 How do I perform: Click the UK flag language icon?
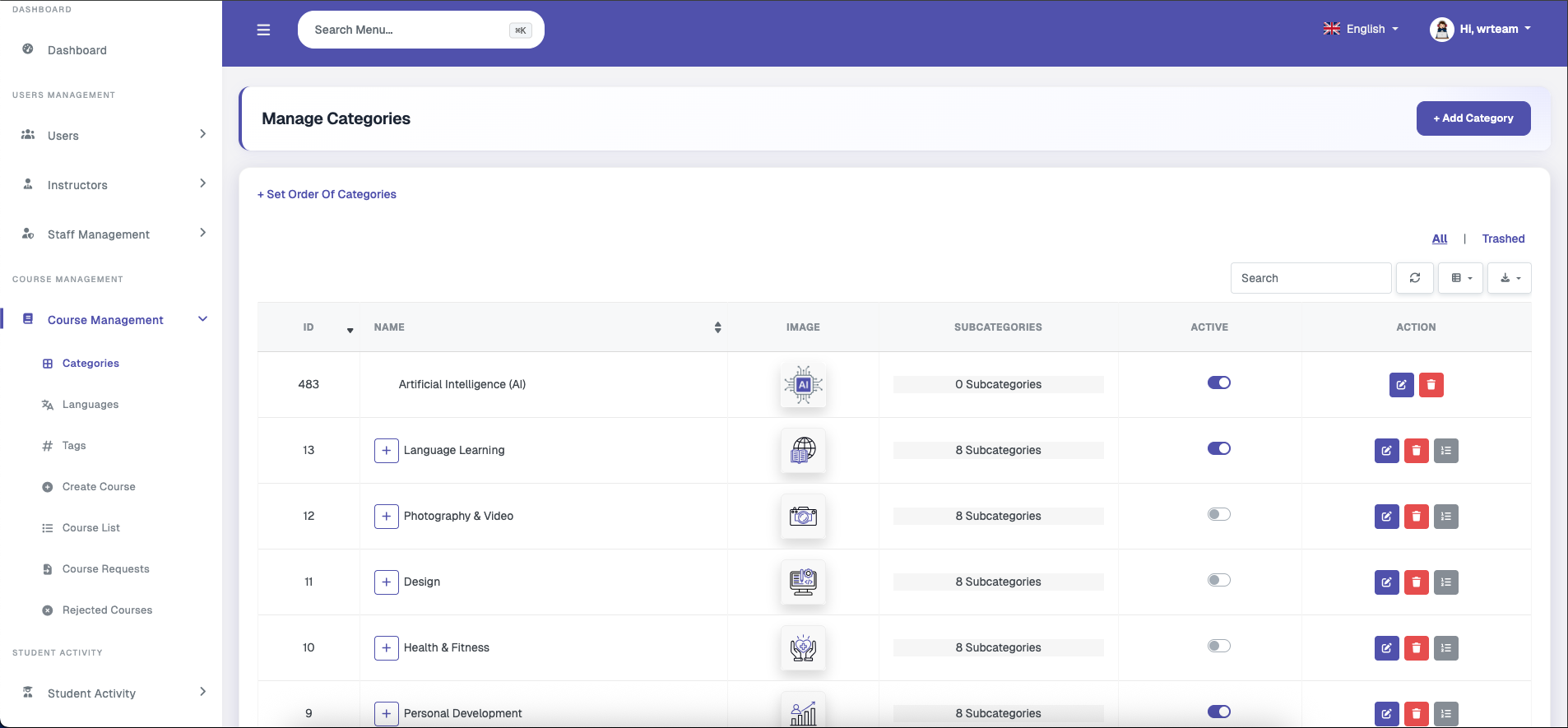[1332, 29]
